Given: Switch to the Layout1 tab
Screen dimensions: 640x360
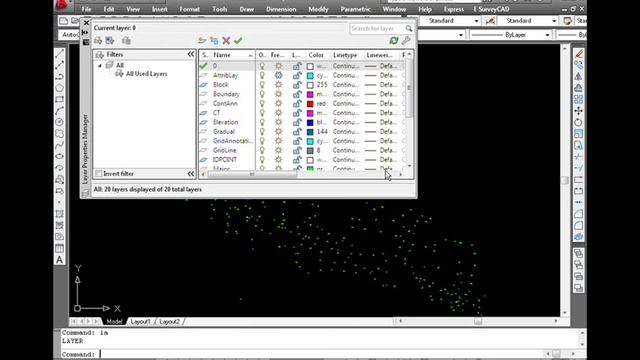Looking at the screenshot, I should click(140, 322).
